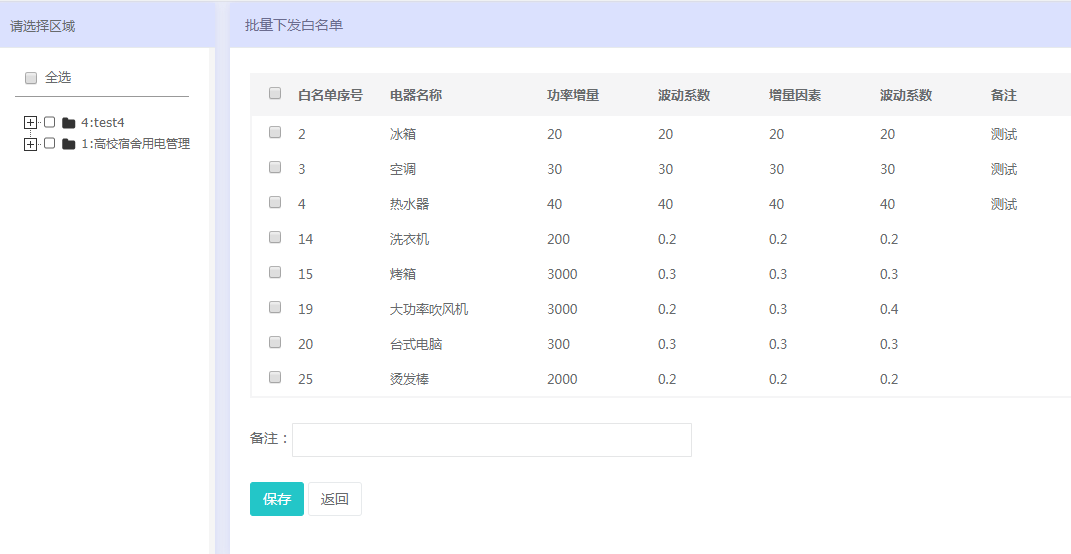Viewport: 1071px width, 554px height.
Task: Expand the 1:高校宿舍用电管理 tree node
Action: pyautogui.click(x=30, y=144)
